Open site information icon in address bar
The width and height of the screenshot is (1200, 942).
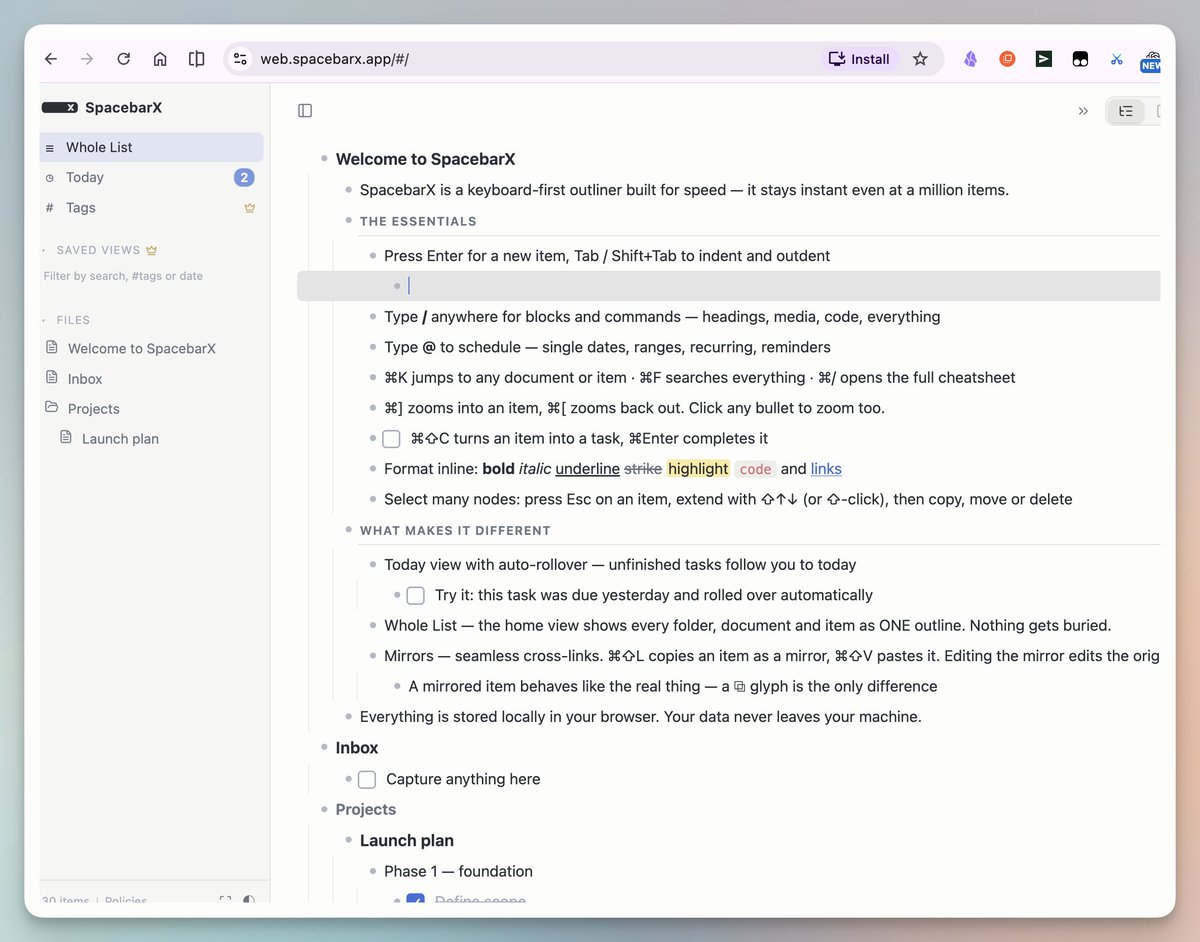[240, 59]
